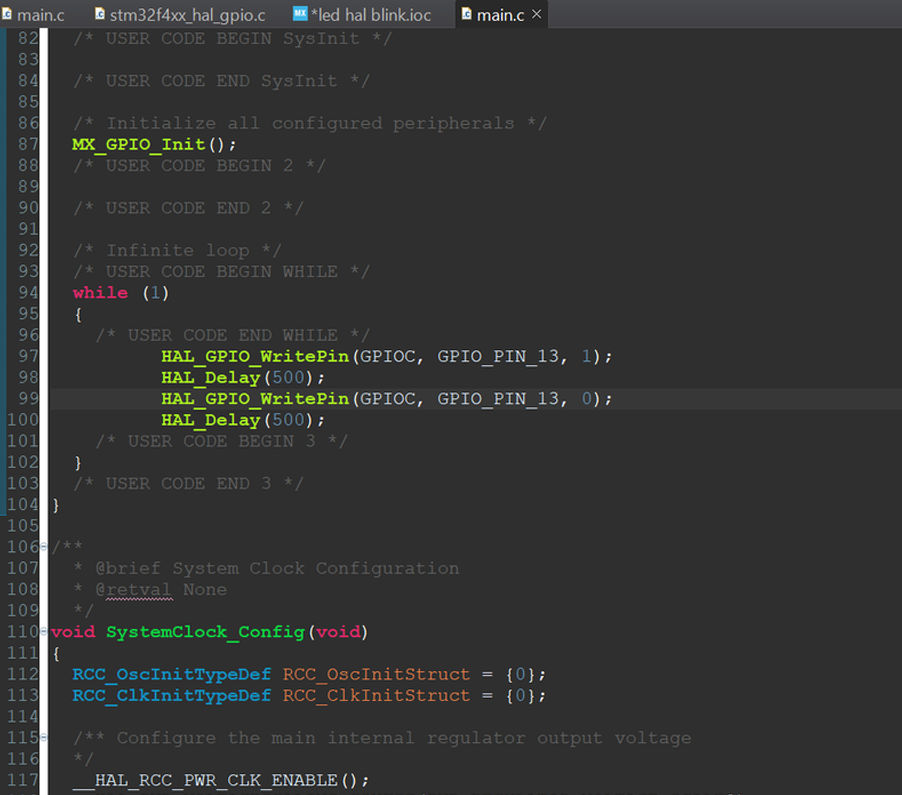Click RCC_ClkInitTypeDef type on line 113
902x795 pixels.
click(171, 695)
